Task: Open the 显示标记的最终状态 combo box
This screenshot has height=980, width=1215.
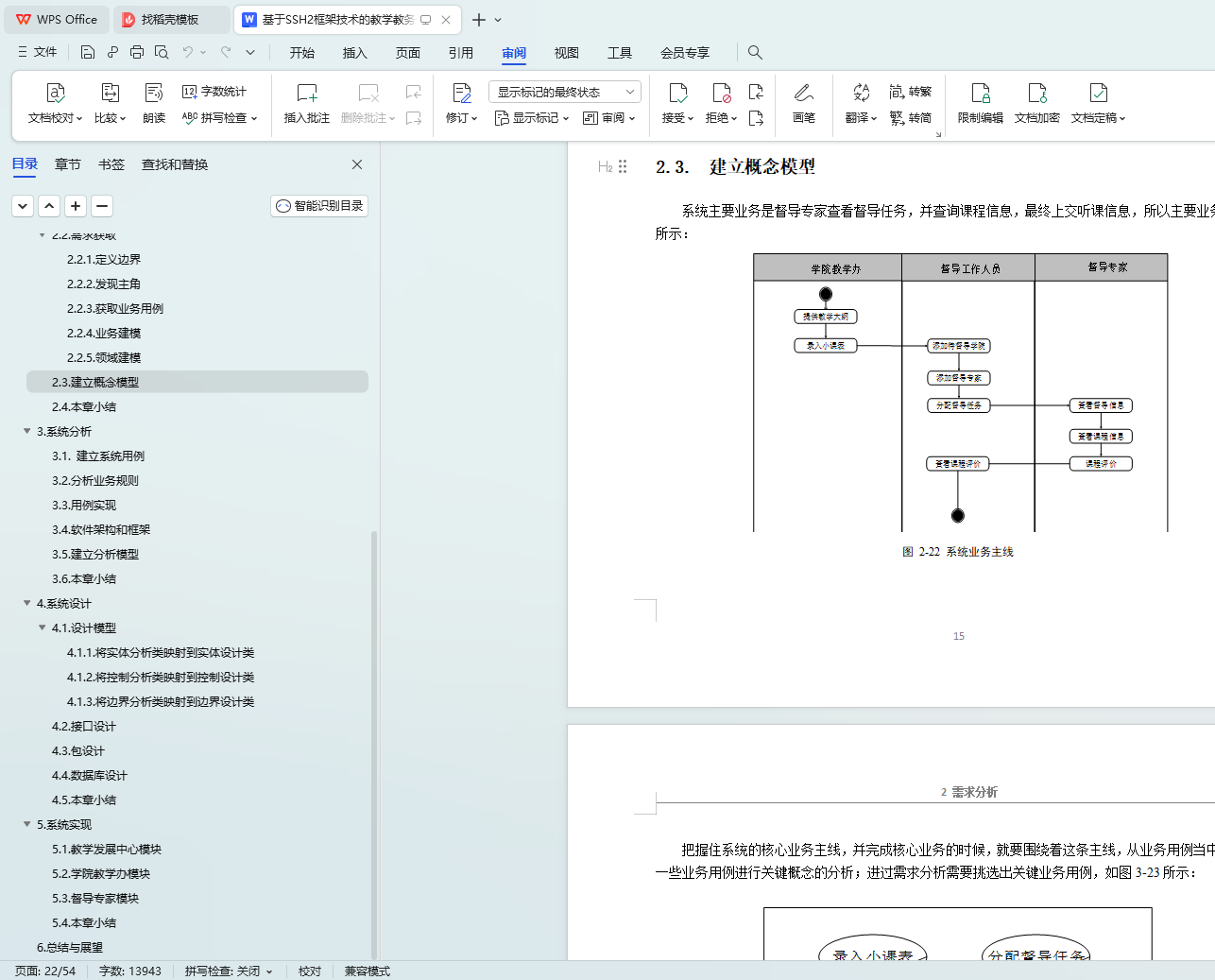Action: click(x=565, y=92)
